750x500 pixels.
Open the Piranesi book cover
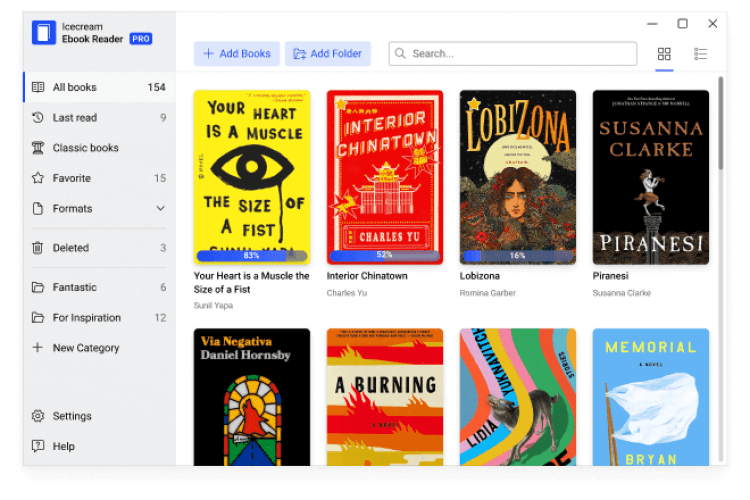click(x=651, y=177)
